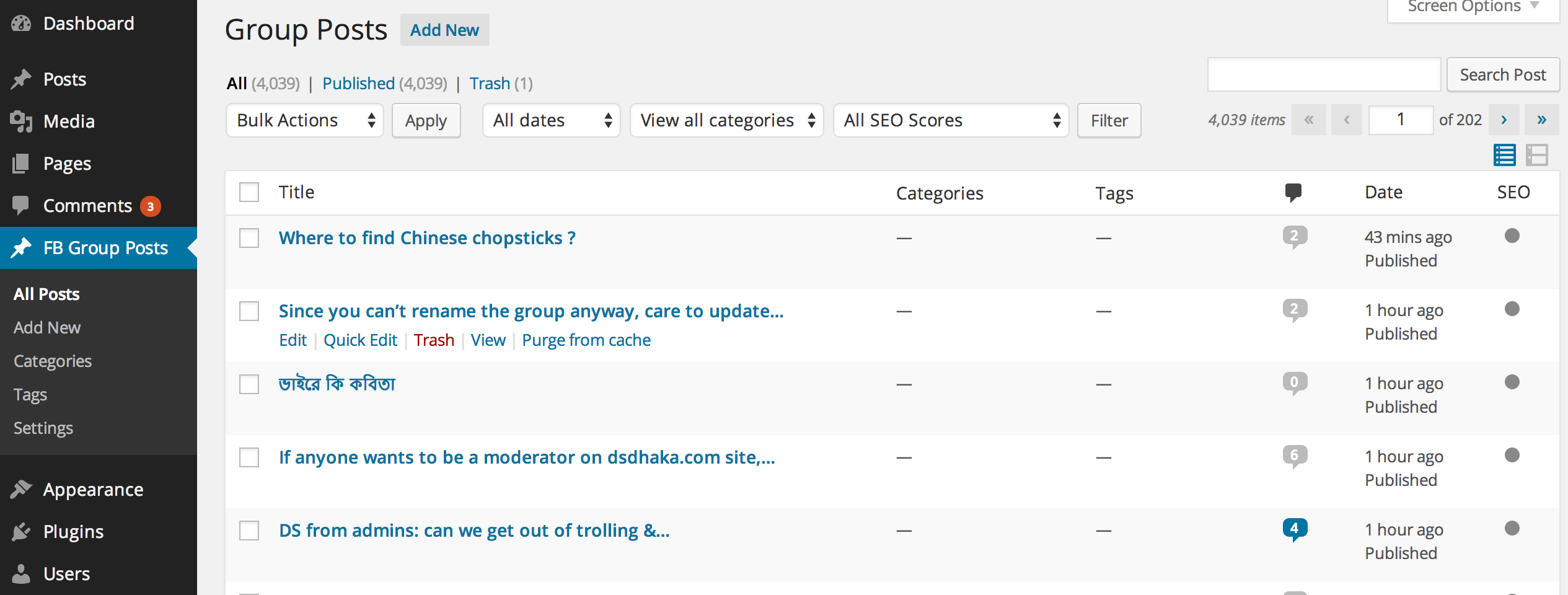Click the Appearance brush icon
This screenshot has width=1568, height=595.
pyautogui.click(x=20, y=488)
